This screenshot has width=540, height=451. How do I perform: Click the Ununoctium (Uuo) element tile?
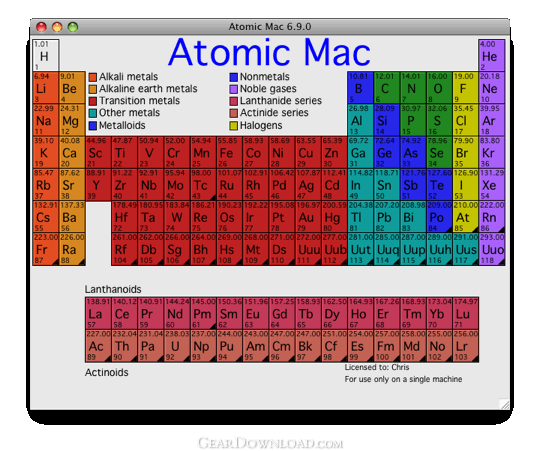491,249
